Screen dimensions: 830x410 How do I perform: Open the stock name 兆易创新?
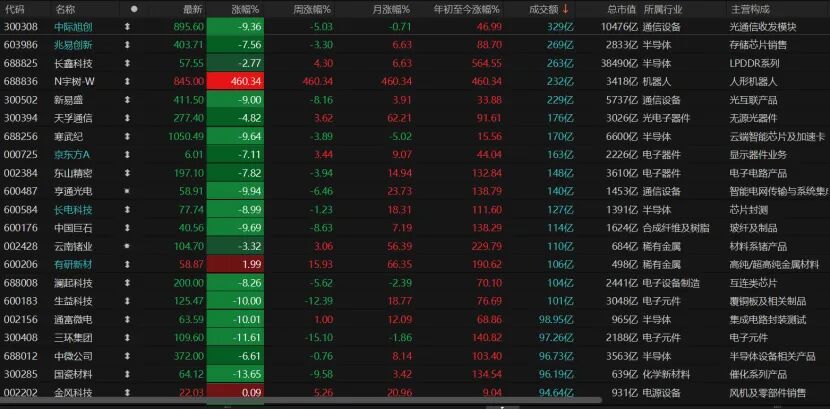(74, 45)
